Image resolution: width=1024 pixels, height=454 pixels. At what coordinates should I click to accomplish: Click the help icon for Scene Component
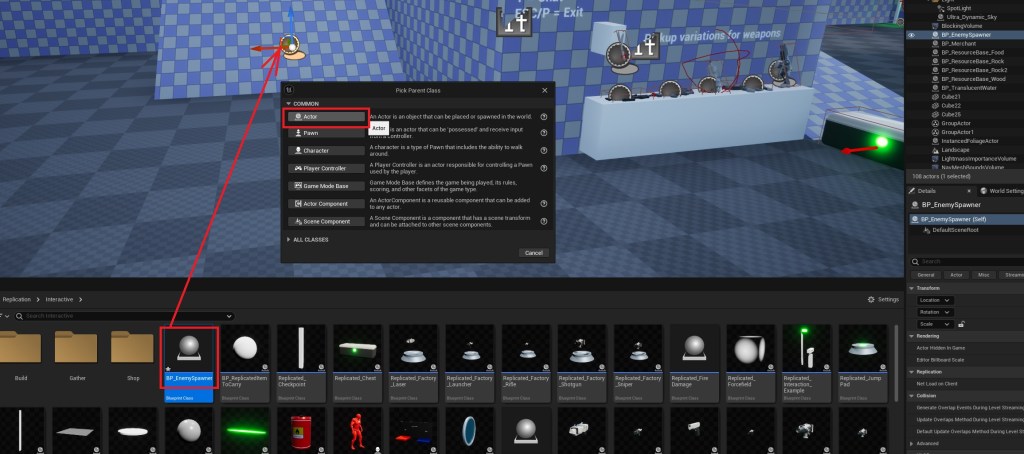(544, 221)
